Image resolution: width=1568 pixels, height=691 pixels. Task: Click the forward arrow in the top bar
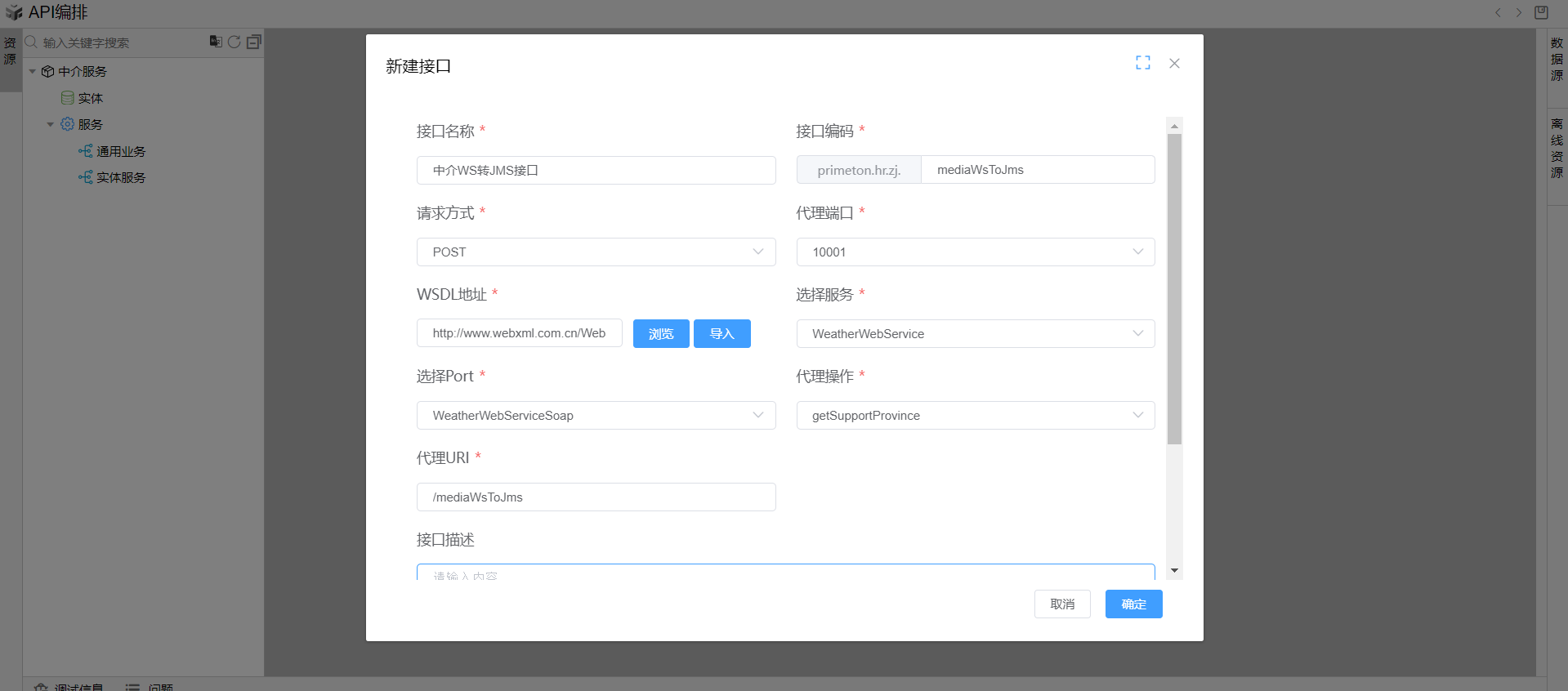tap(1519, 12)
